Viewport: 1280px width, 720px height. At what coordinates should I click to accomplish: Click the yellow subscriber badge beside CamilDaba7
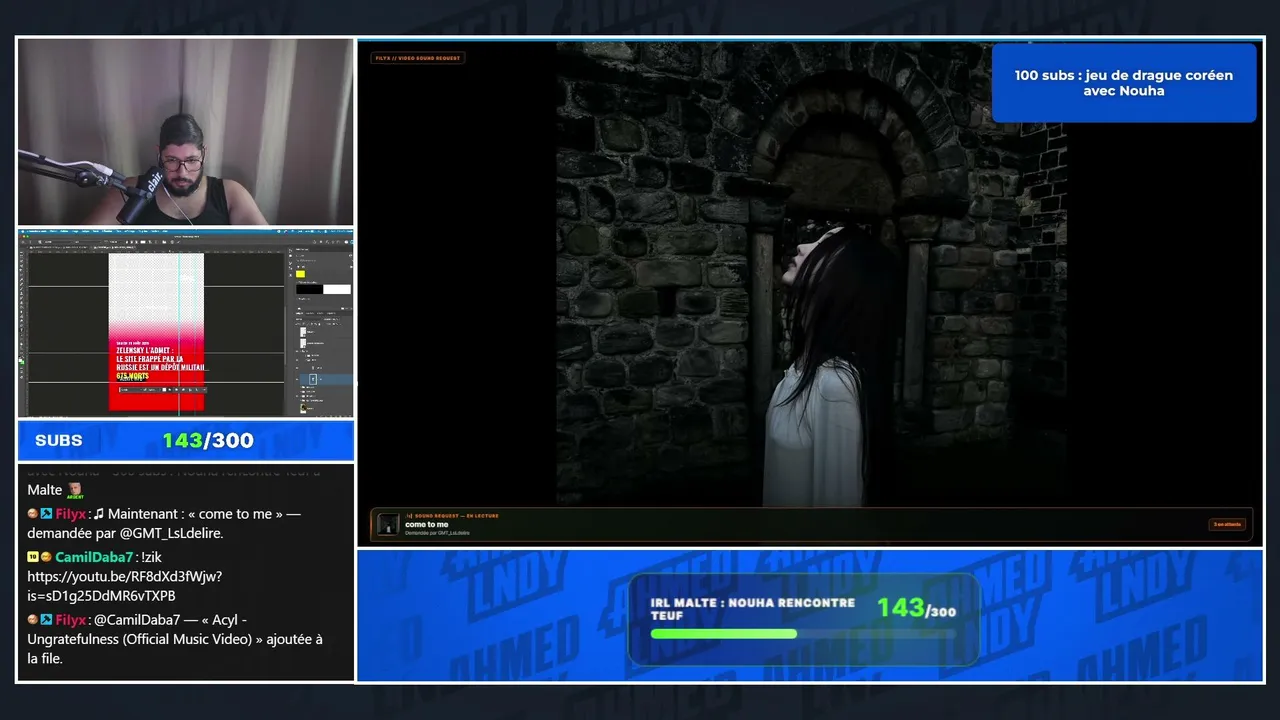tap(33, 557)
